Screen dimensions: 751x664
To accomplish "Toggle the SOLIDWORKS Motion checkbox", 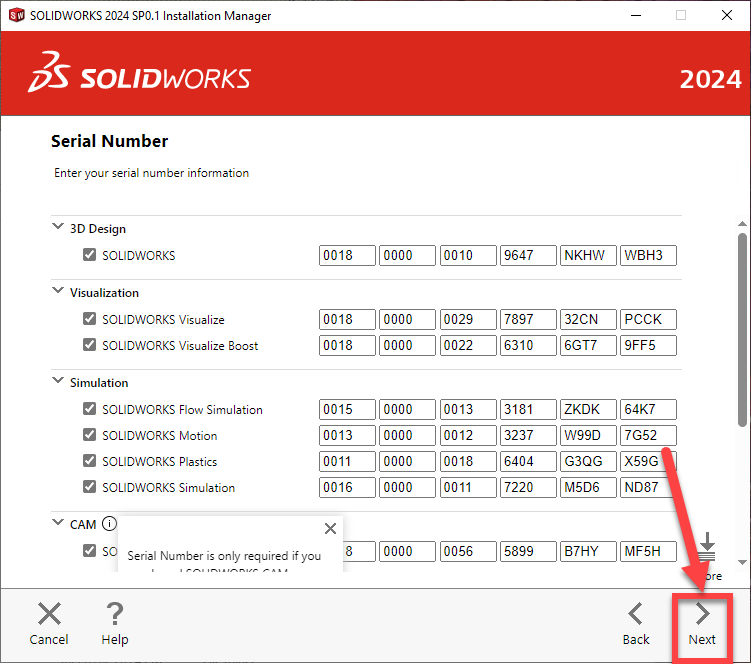I will pos(89,435).
